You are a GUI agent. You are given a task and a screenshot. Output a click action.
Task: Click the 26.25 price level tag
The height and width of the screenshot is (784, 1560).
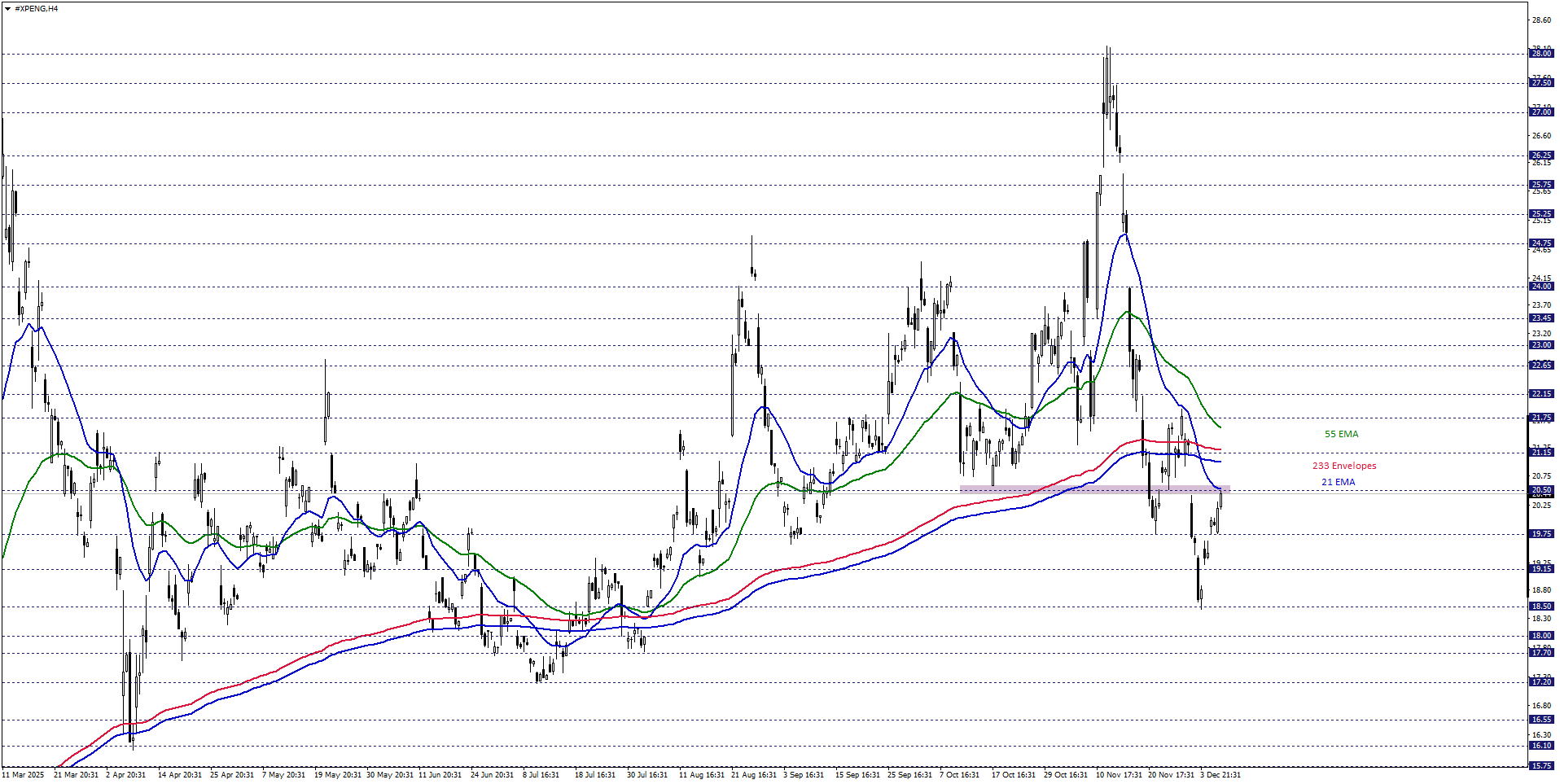click(x=1540, y=155)
